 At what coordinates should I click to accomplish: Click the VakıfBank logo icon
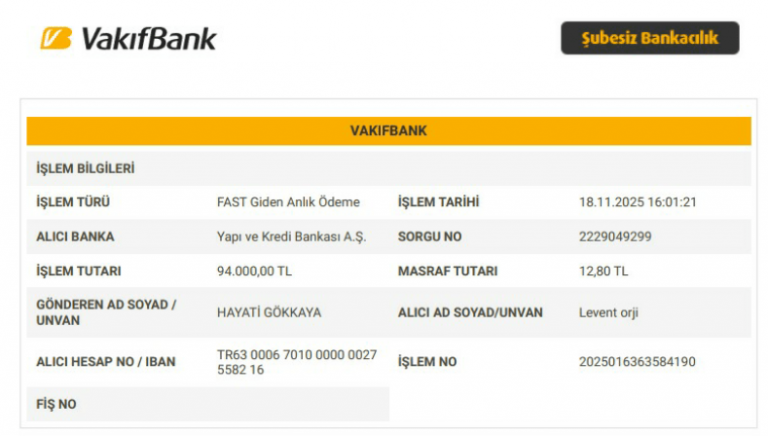click(56, 38)
